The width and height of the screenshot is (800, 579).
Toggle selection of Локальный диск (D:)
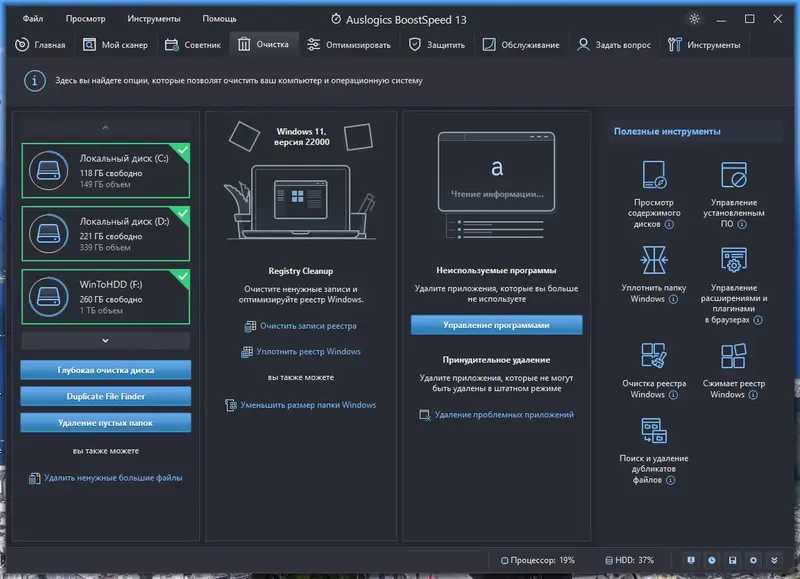click(106, 234)
